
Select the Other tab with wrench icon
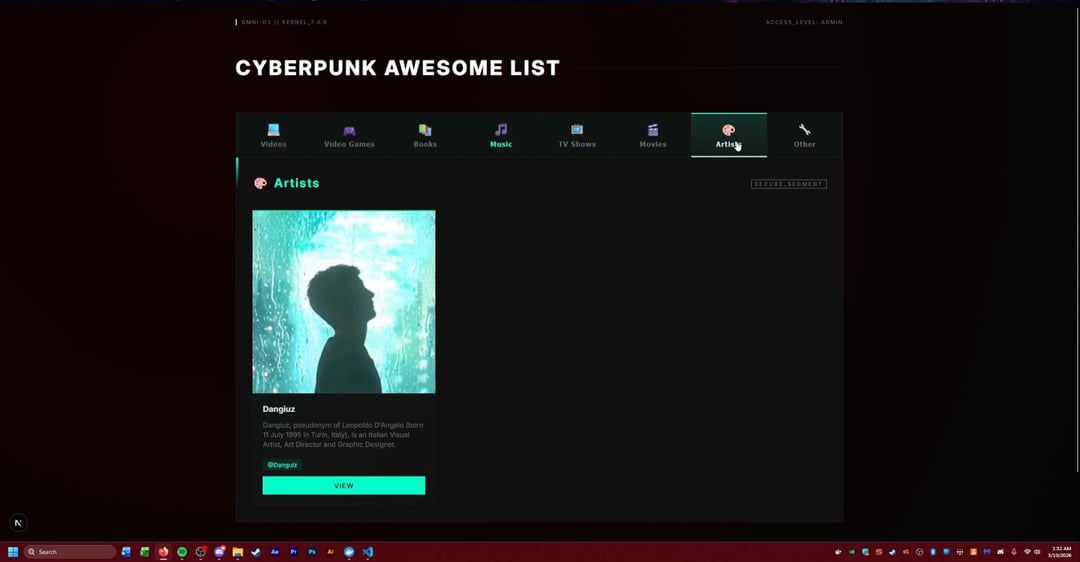[805, 136]
